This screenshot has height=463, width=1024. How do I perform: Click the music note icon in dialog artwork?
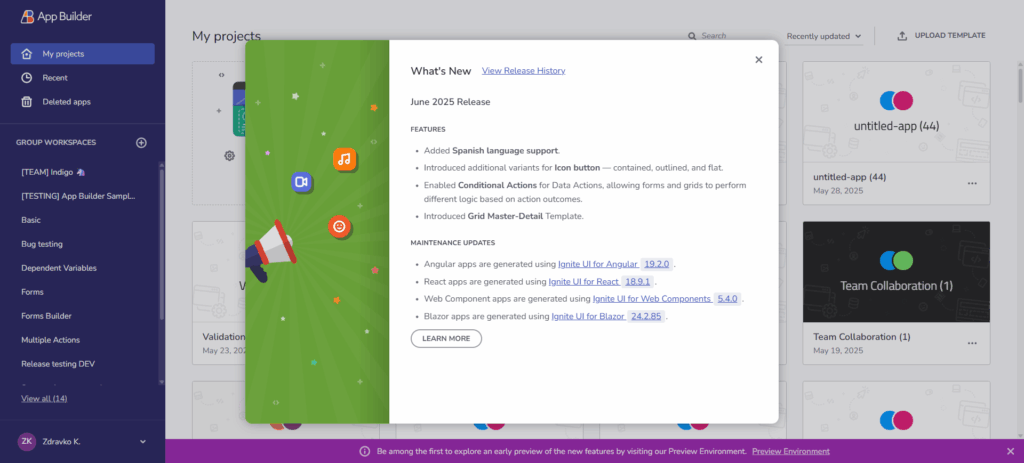[345, 159]
